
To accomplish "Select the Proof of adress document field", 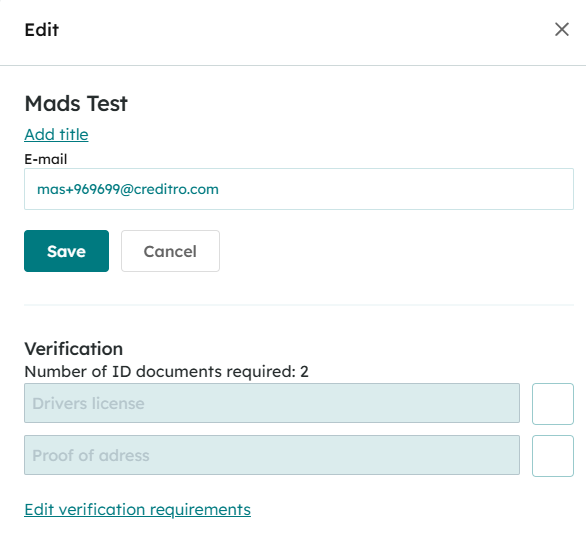I will click(272, 455).
